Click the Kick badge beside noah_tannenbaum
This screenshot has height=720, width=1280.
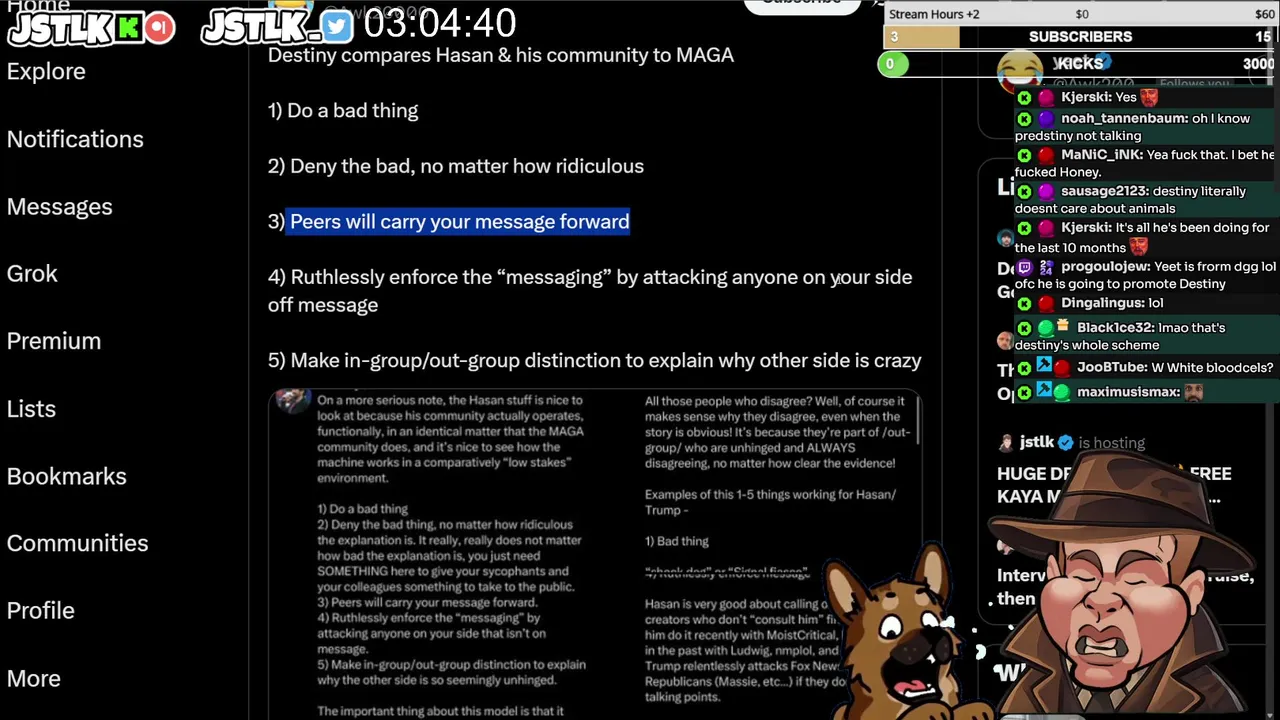(1024, 119)
